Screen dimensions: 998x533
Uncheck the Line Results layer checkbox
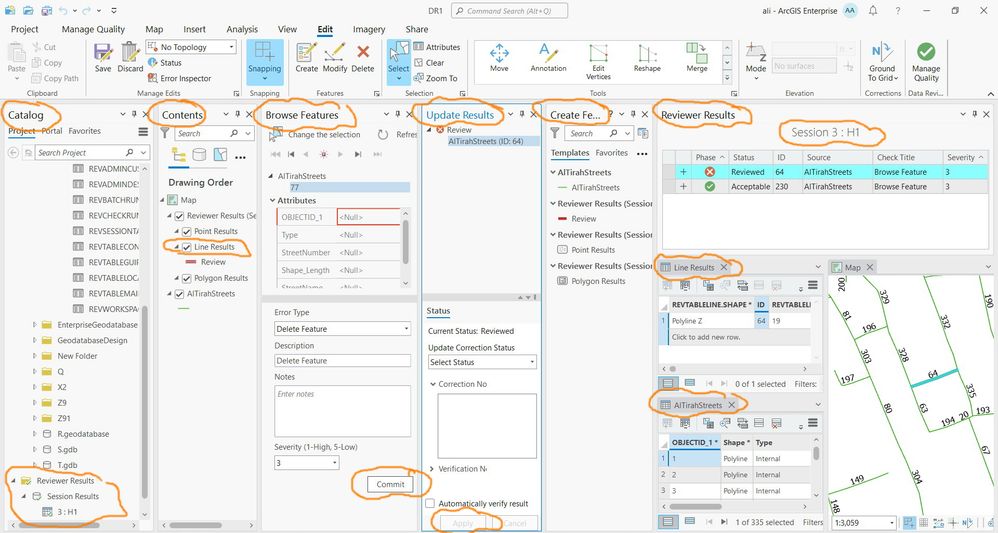pos(186,247)
